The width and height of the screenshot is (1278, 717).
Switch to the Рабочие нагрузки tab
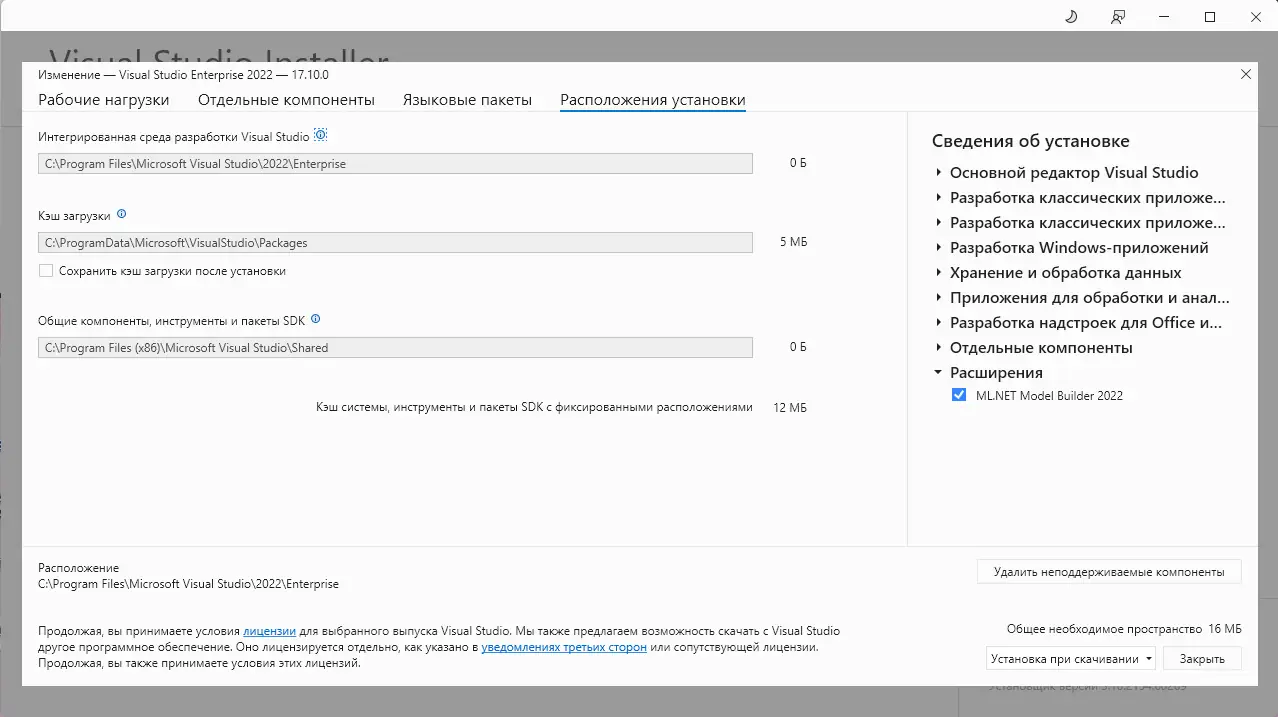point(104,100)
